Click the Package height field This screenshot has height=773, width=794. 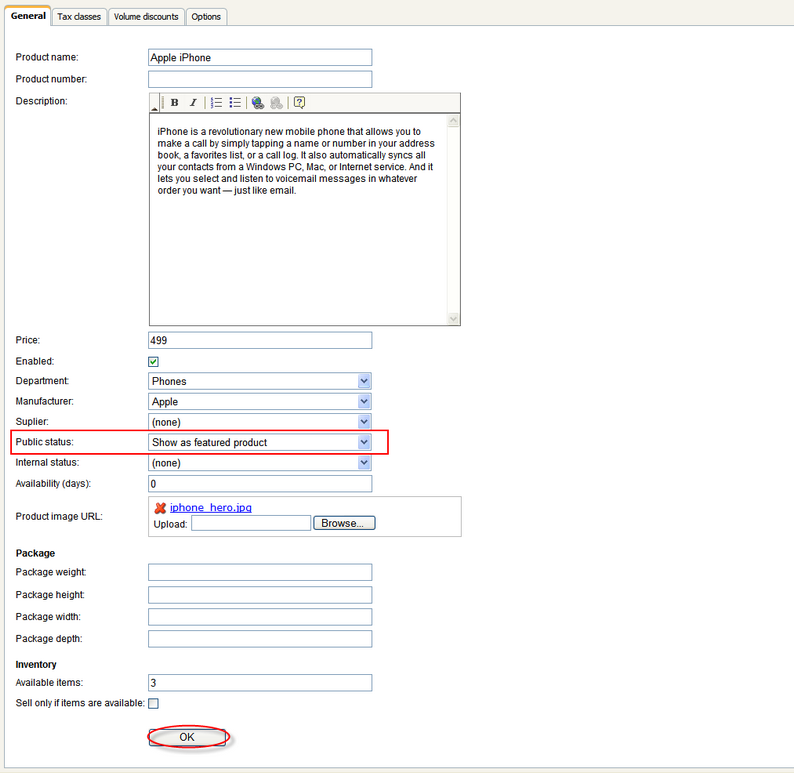point(260,595)
